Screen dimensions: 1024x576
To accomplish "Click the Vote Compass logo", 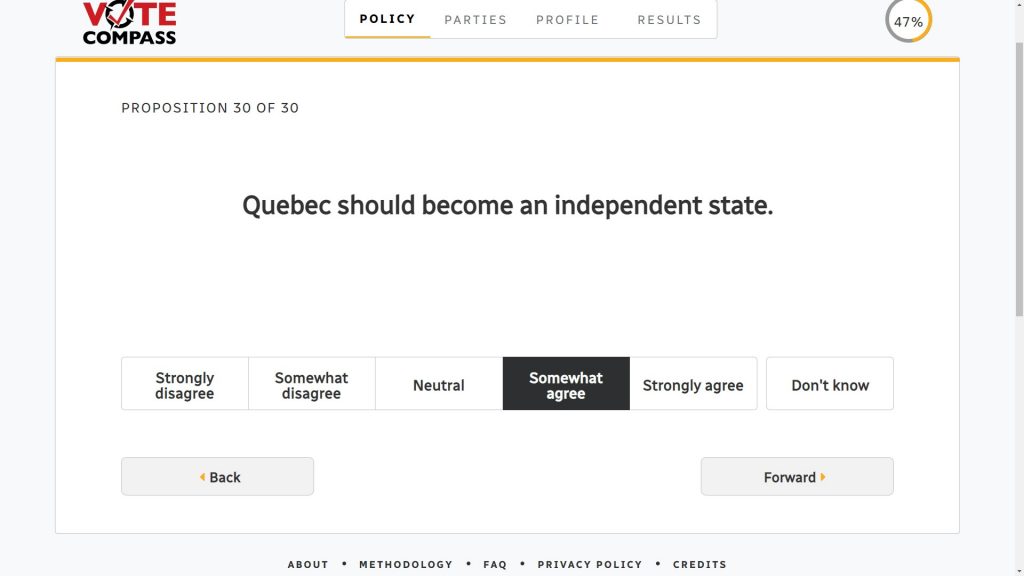I will tap(129, 22).
